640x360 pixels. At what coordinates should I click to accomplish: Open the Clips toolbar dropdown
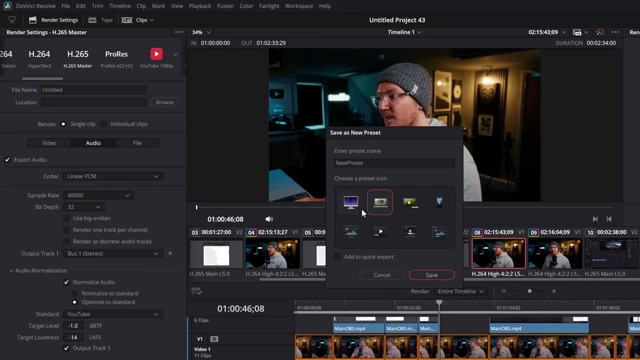click(x=138, y=20)
